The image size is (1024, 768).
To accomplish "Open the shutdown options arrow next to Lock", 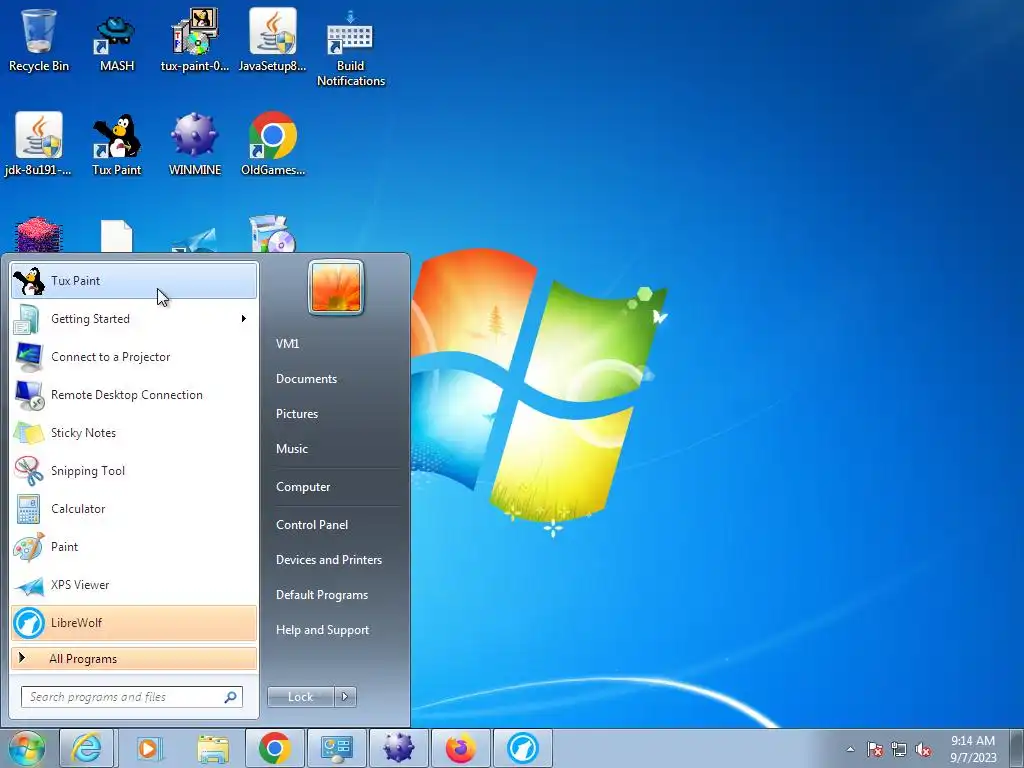I will tap(345, 697).
